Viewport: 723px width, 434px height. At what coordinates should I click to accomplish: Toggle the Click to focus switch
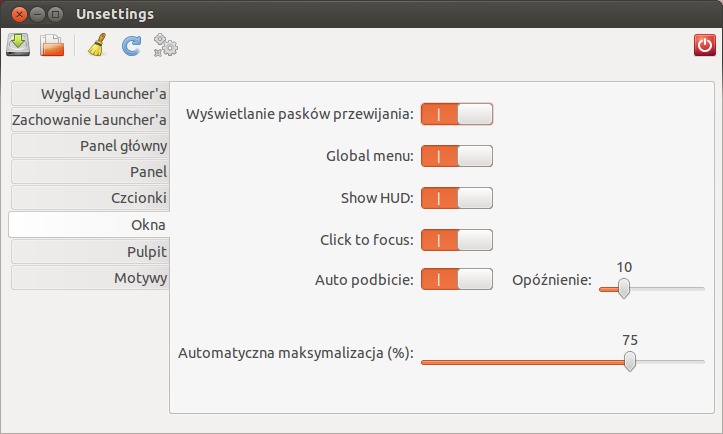tap(457, 240)
